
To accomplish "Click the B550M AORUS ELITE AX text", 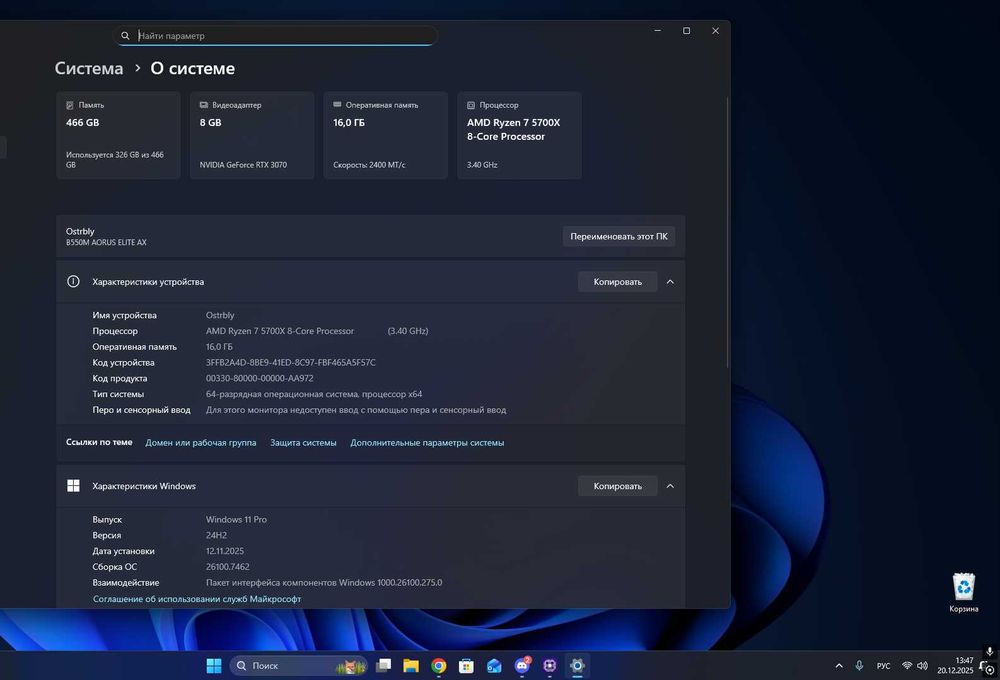I will 107,242.
